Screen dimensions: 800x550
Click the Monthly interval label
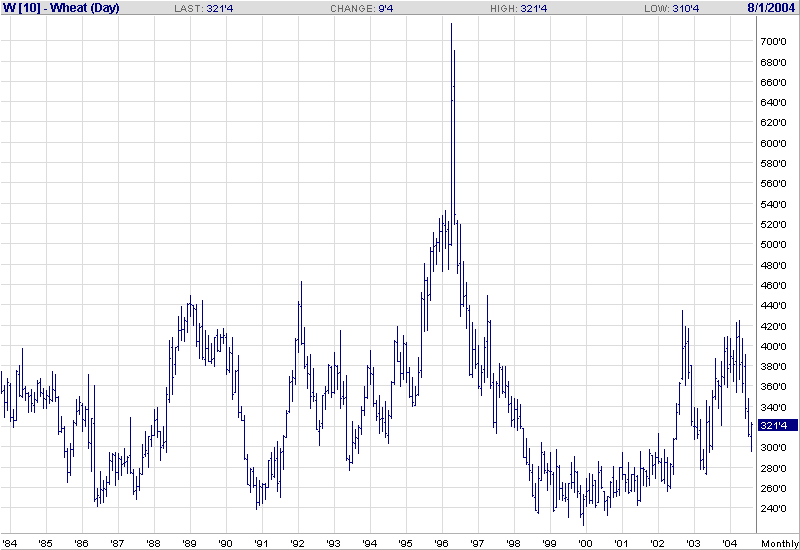(x=780, y=543)
